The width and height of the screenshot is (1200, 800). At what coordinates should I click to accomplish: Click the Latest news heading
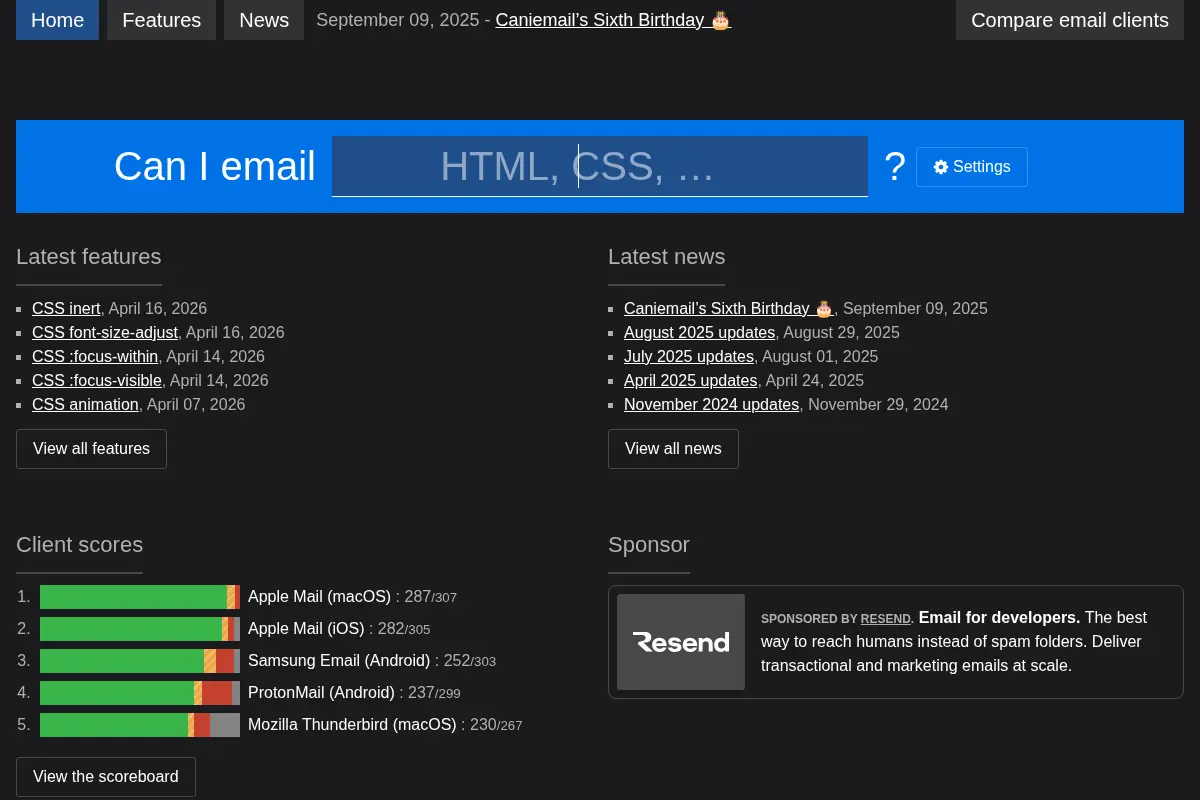point(666,257)
